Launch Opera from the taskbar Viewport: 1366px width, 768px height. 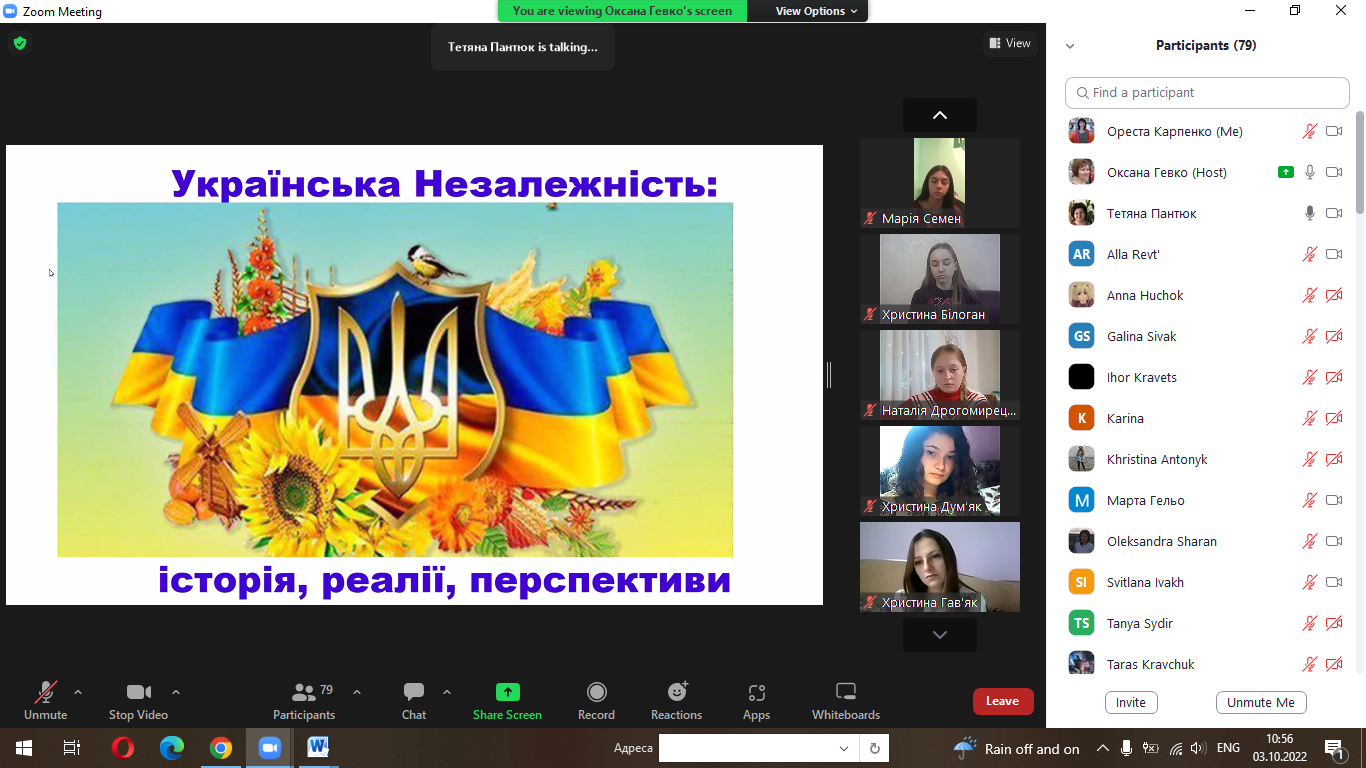pyautogui.click(x=123, y=748)
